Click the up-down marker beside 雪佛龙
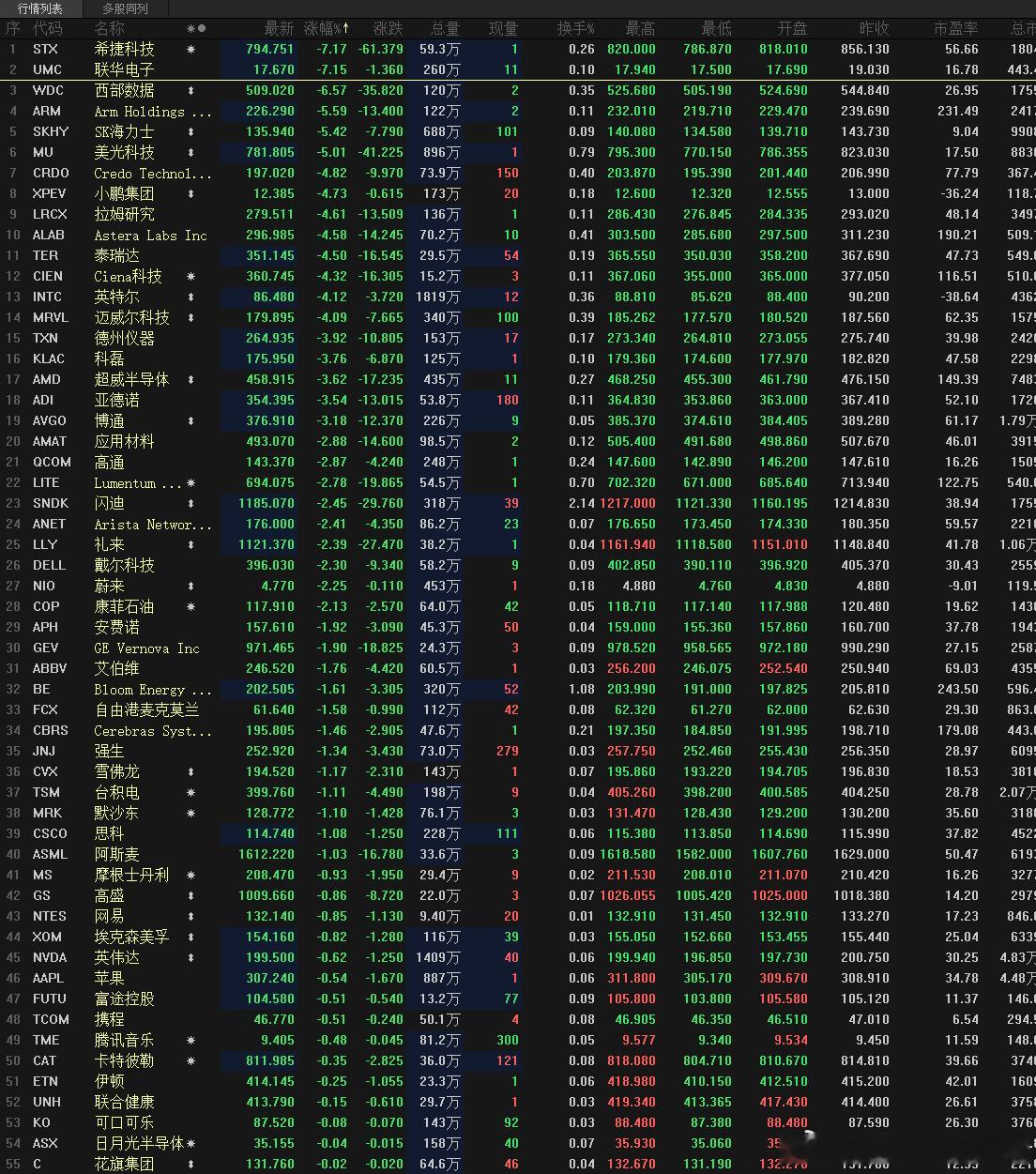This screenshot has height=1174, width=1036. point(191,771)
